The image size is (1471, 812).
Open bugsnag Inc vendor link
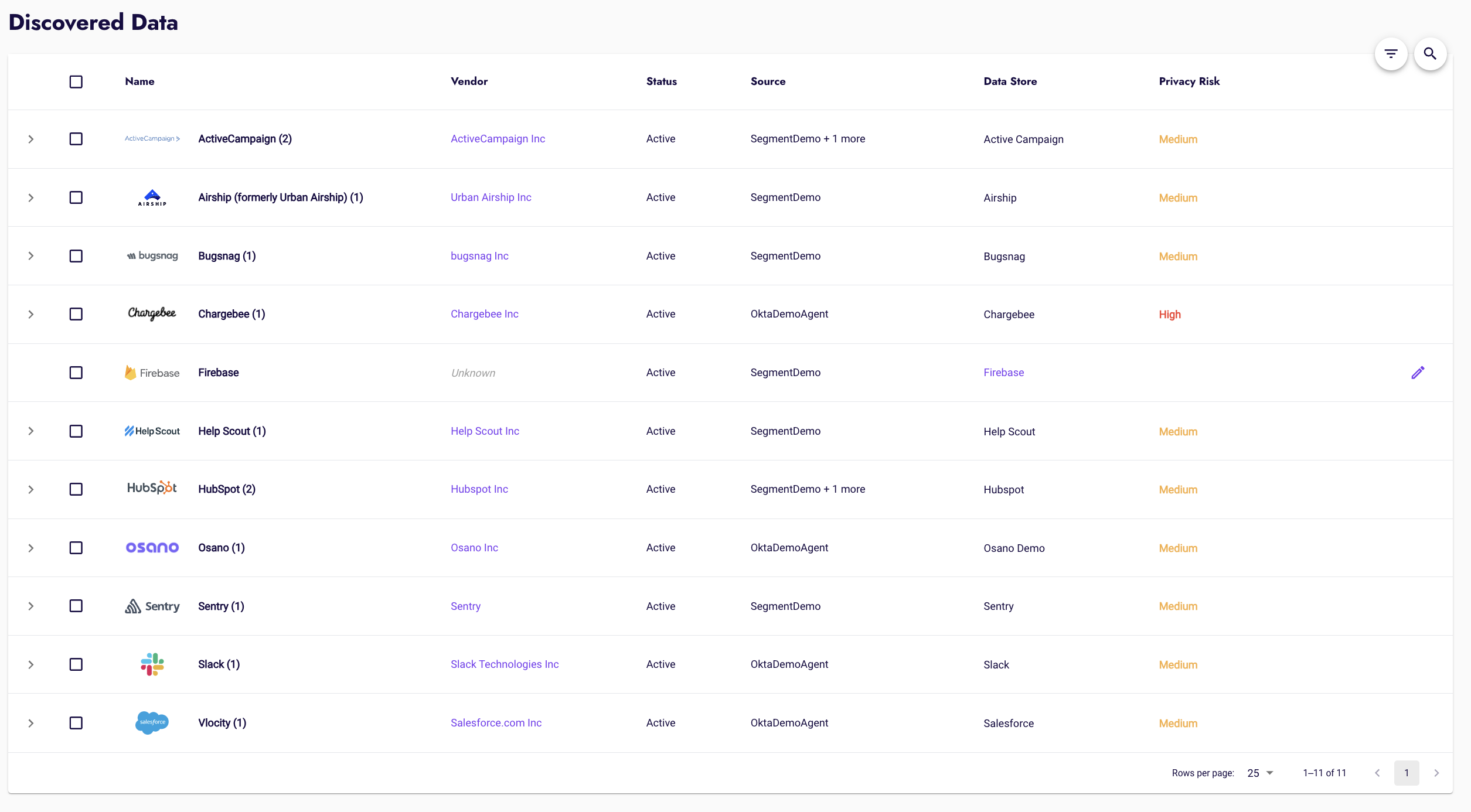click(479, 256)
